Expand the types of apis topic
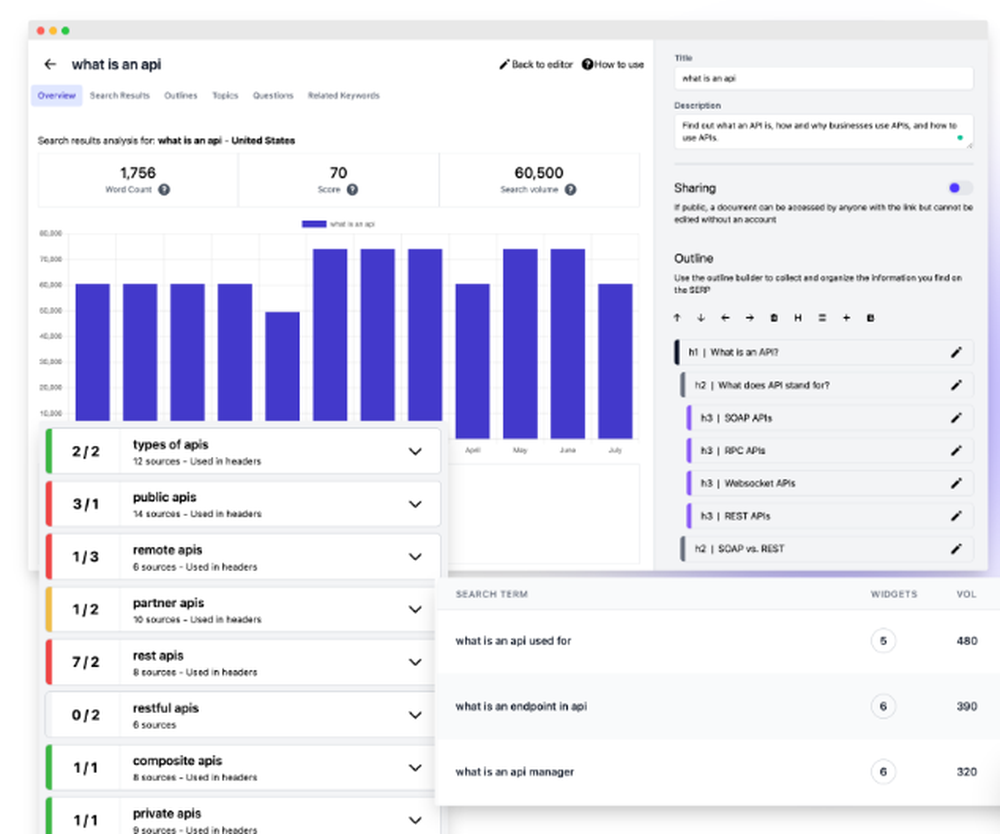 [x=415, y=451]
